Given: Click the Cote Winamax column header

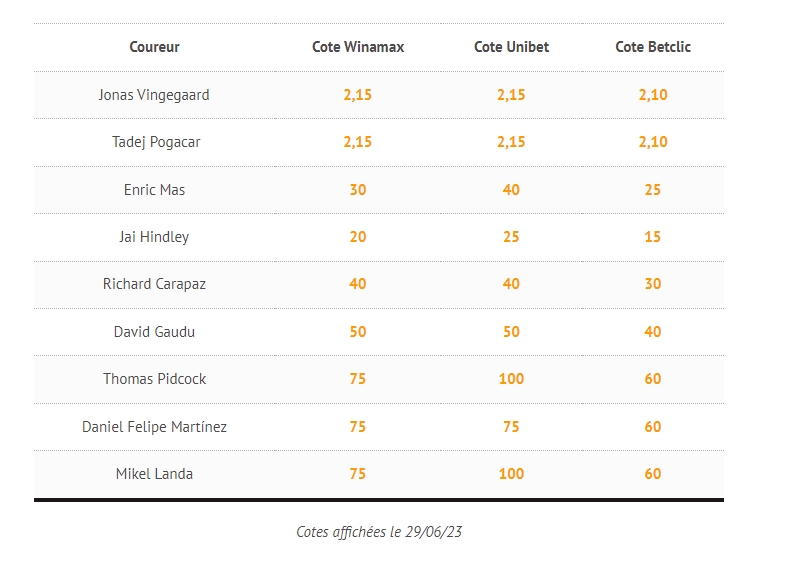Looking at the screenshot, I should coord(358,47).
